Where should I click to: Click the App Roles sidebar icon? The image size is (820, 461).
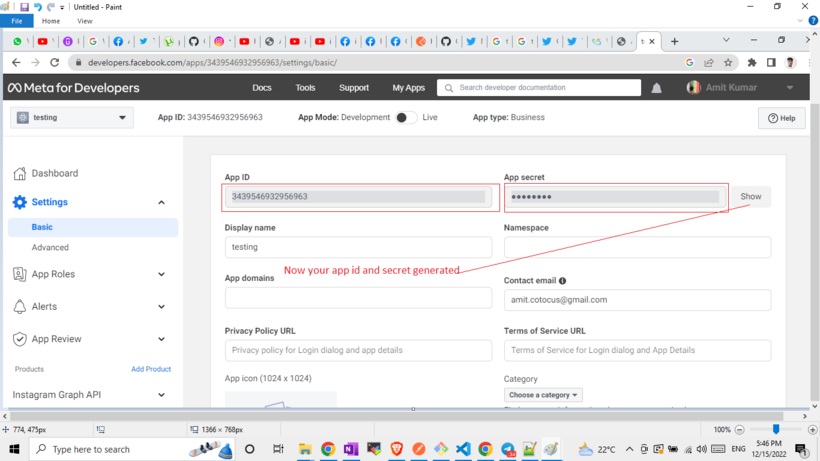point(20,274)
